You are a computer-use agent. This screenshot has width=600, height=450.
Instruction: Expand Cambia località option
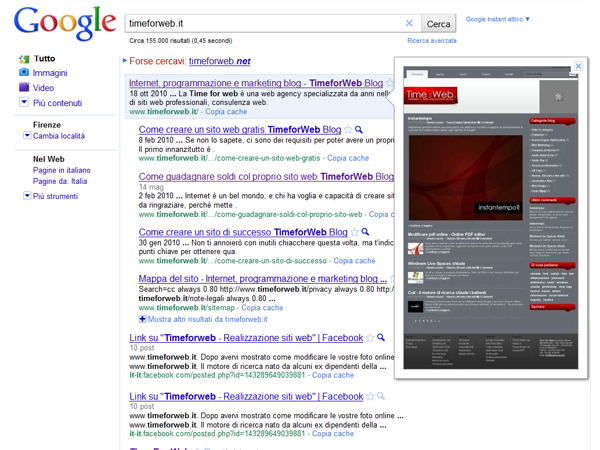[x=59, y=136]
